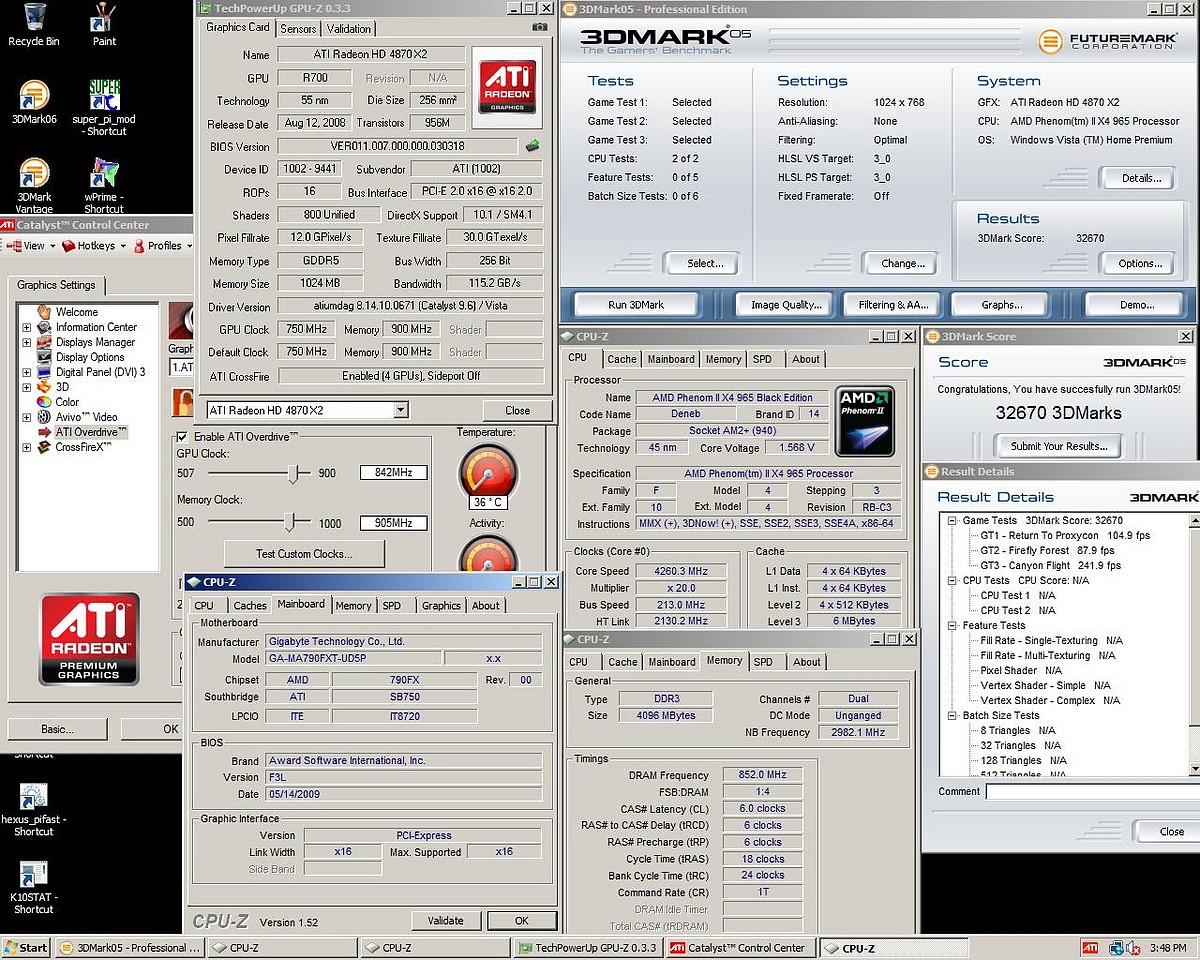Expand the 3D node in the Catalyst tree
This screenshot has width=1200, height=960.
(x=26, y=387)
